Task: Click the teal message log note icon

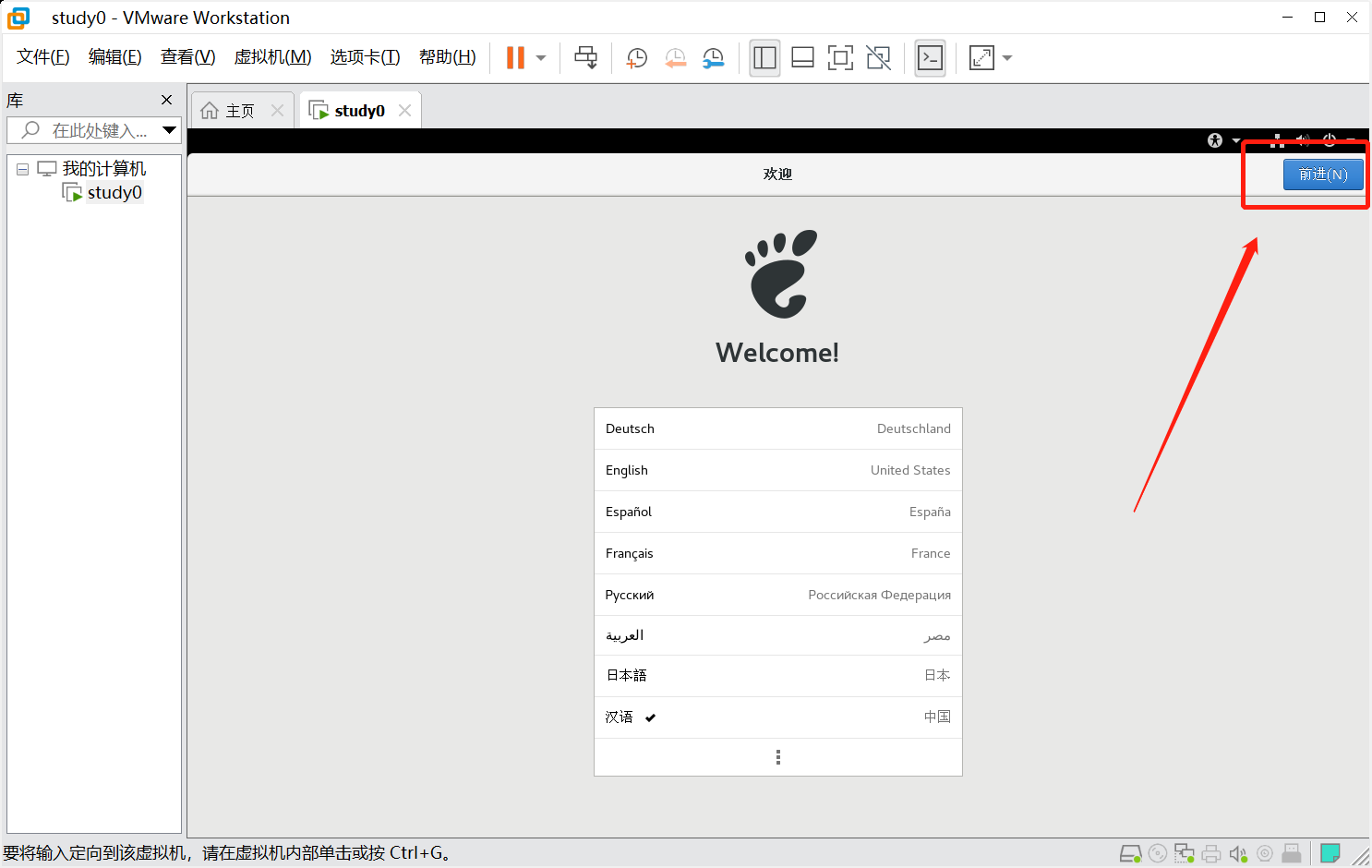Action: click(x=1330, y=853)
